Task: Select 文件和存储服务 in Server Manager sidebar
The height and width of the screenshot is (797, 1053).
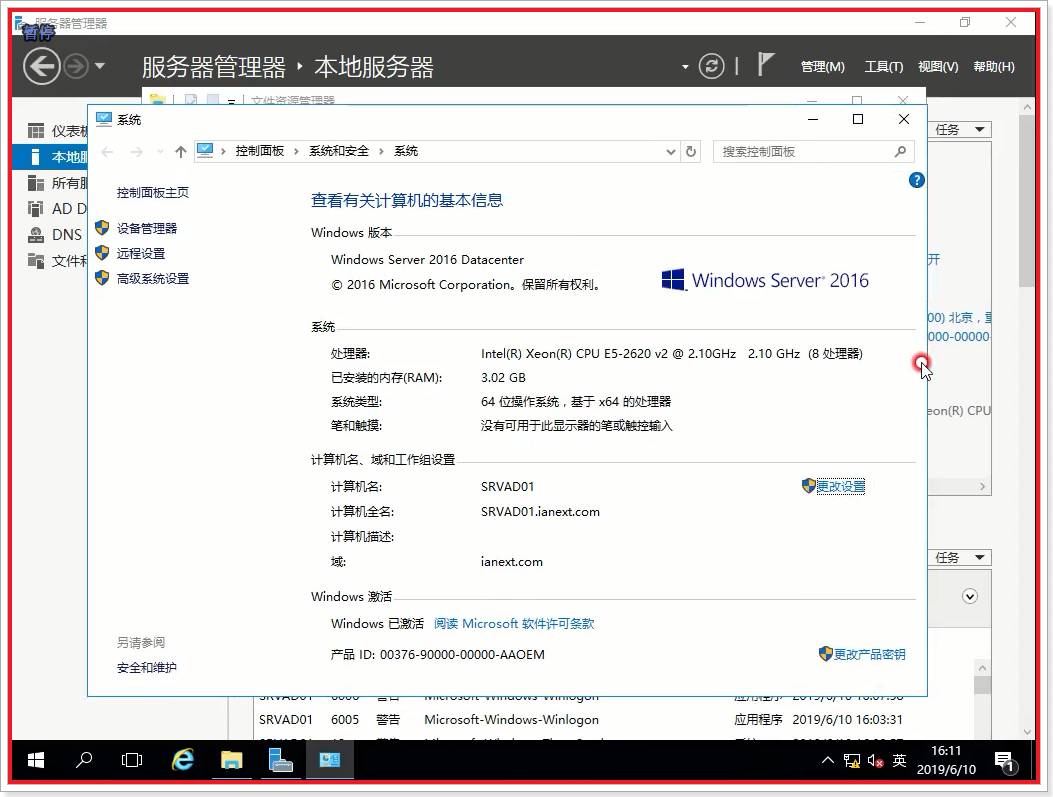Action: tap(57, 261)
